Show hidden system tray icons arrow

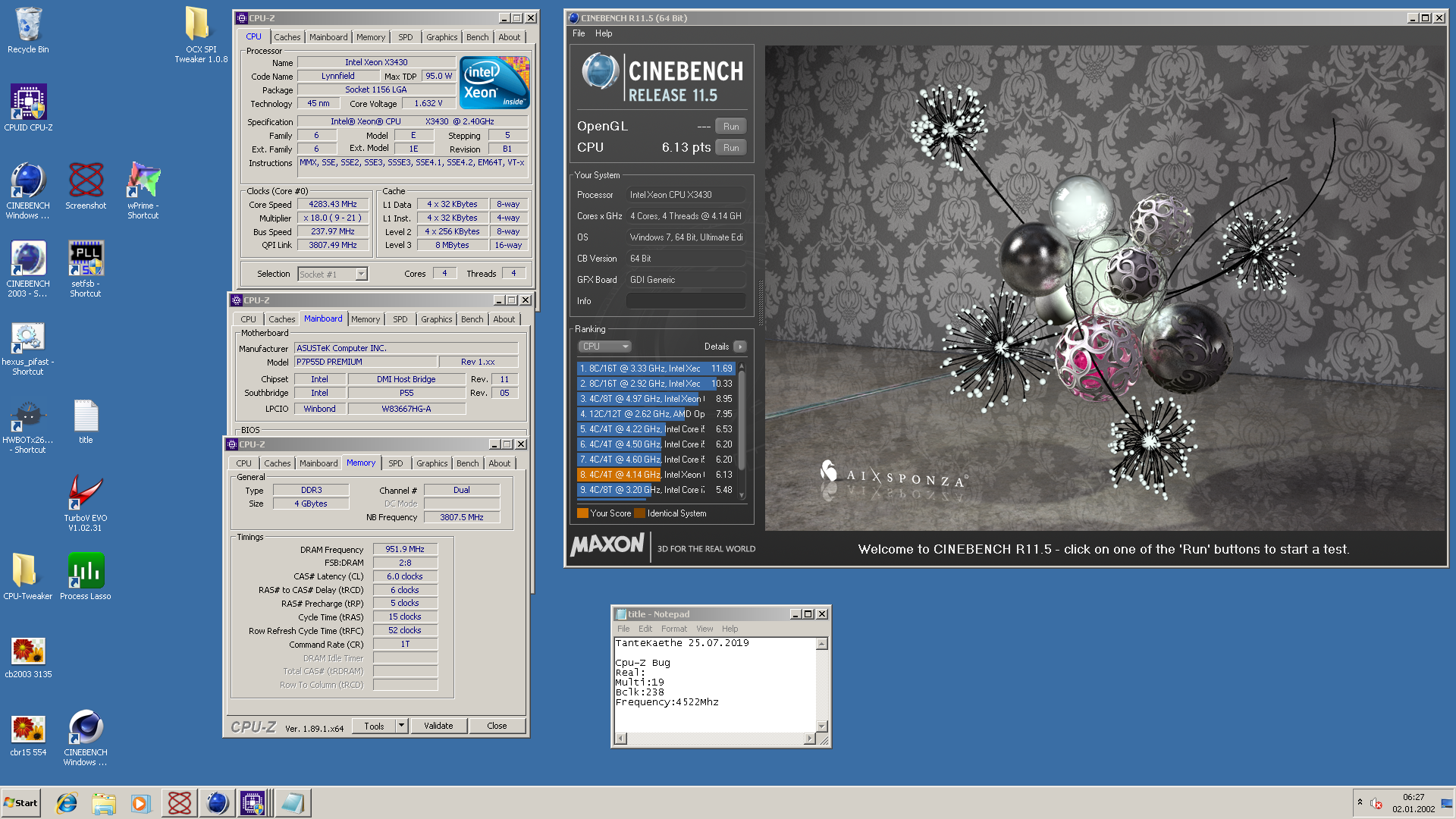[x=1360, y=802]
